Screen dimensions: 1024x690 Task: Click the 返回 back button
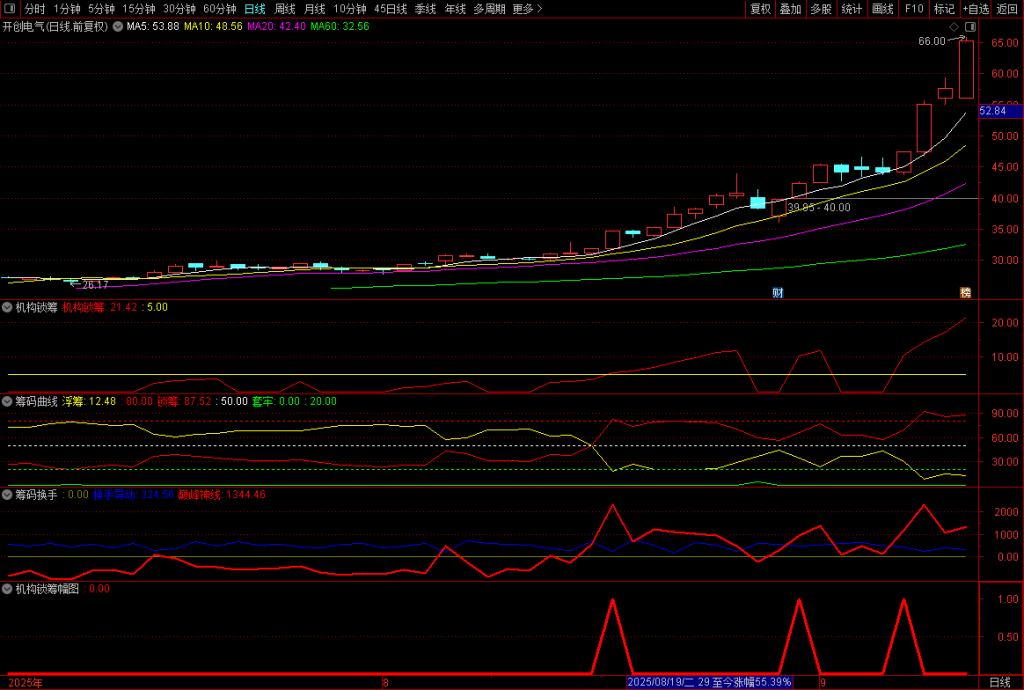tap(1006, 9)
